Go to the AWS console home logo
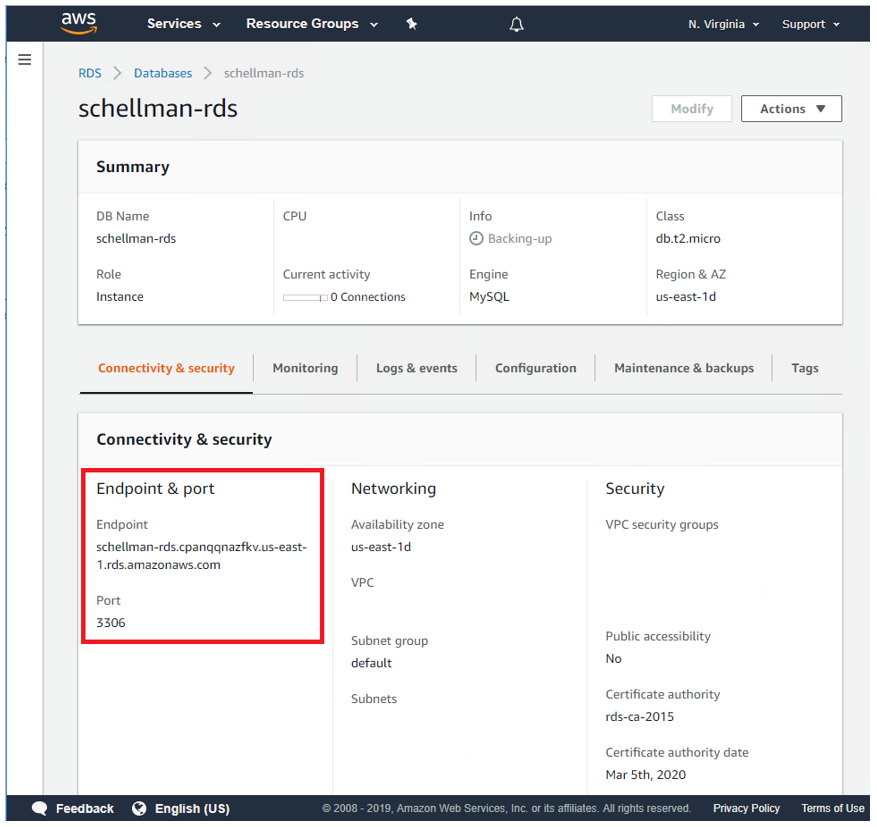 (79, 23)
